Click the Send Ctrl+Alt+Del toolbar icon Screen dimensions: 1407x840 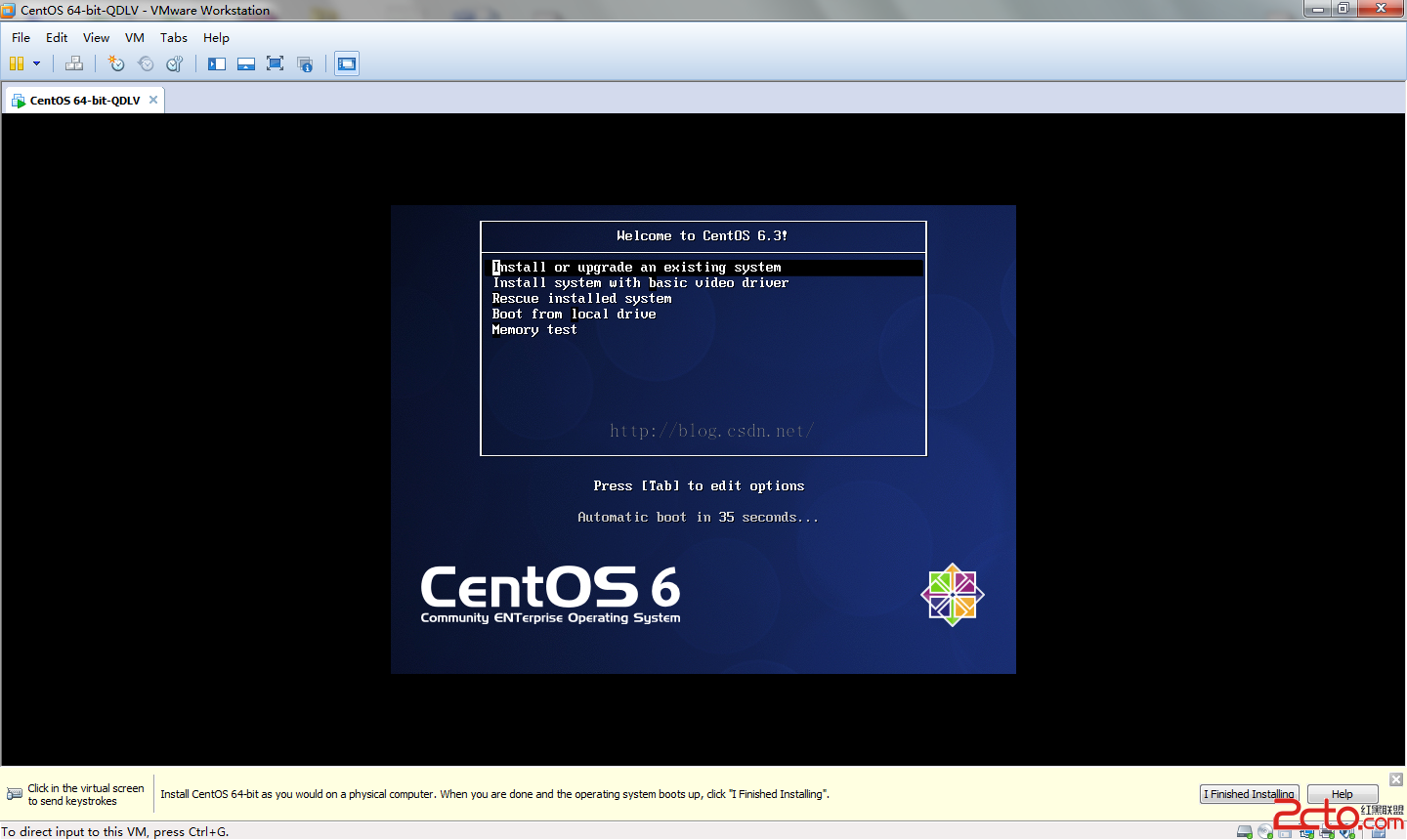pyautogui.click(x=74, y=63)
